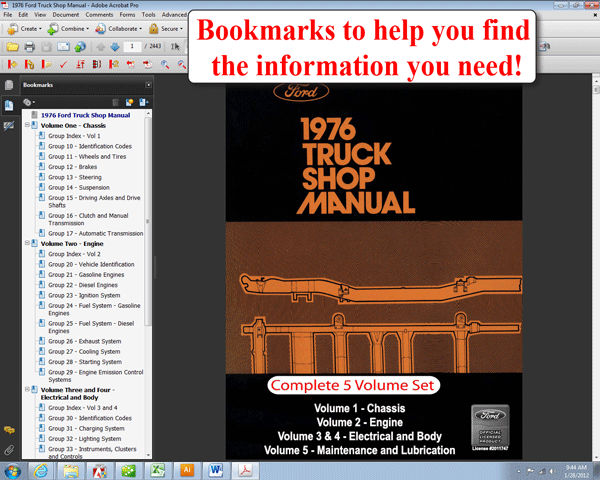Click the red checkmark icon
The height and width of the screenshot is (480, 600).
click(63, 64)
